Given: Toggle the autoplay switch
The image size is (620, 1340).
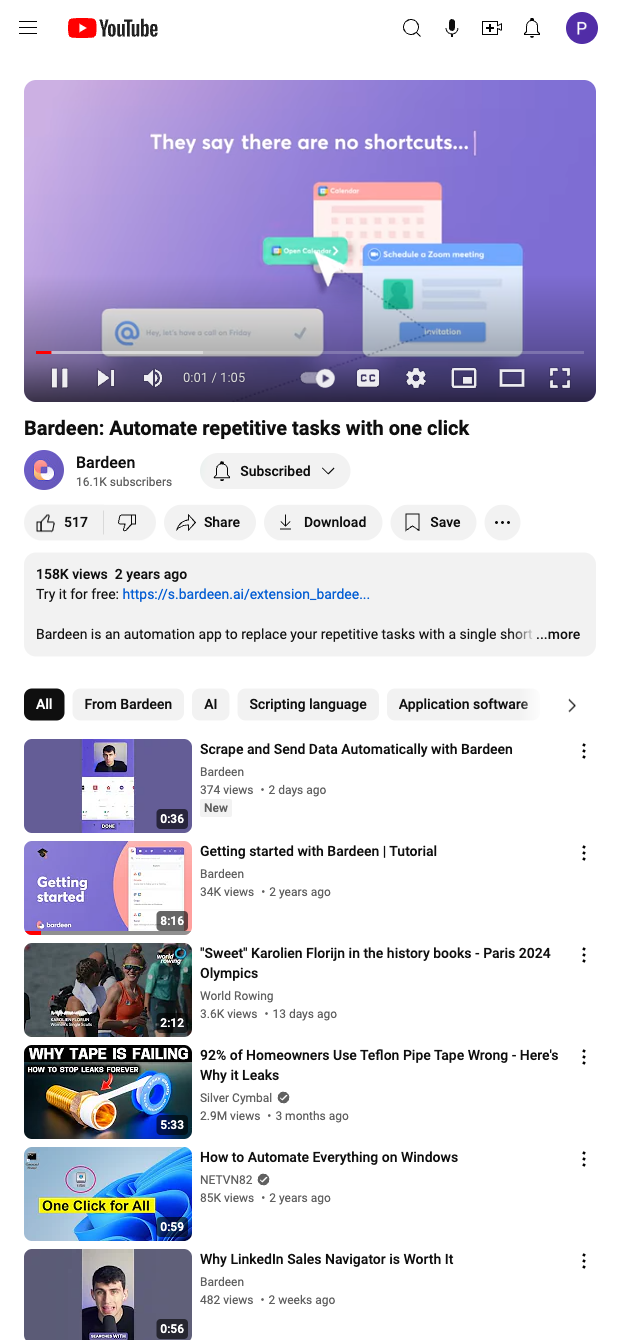Looking at the screenshot, I should 318,378.
